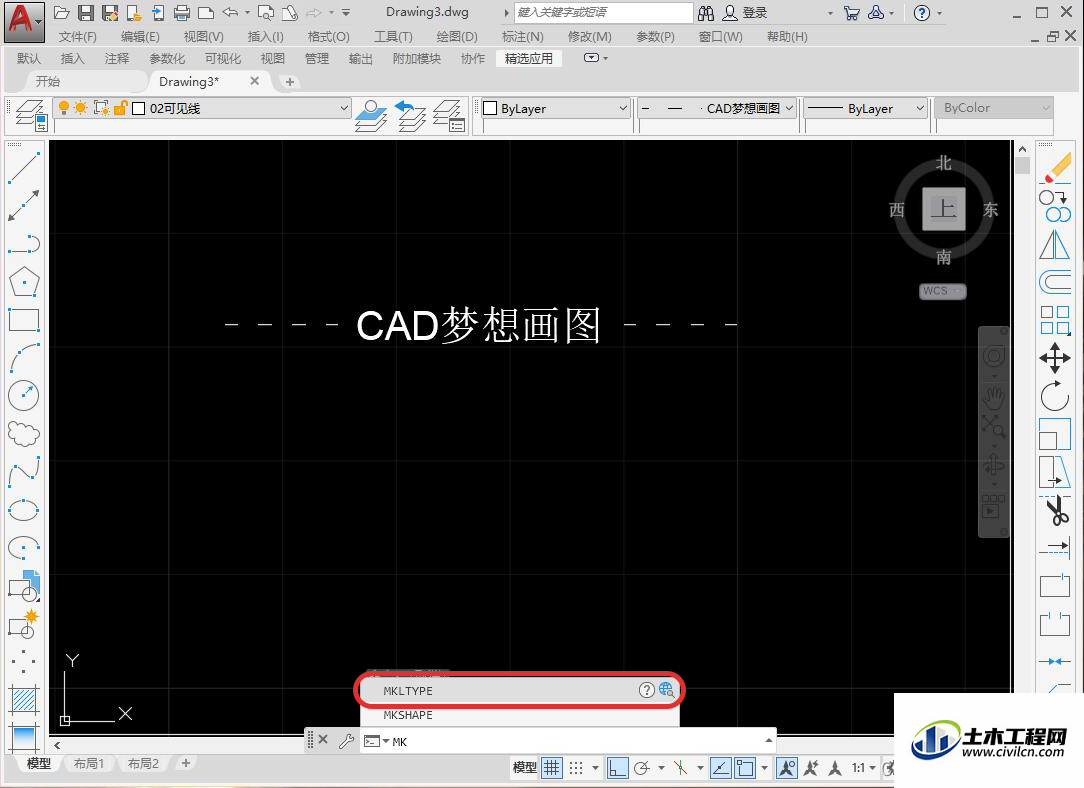This screenshot has height=788, width=1084.
Task: Toggle snap mode in status bar
Action: 576,767
